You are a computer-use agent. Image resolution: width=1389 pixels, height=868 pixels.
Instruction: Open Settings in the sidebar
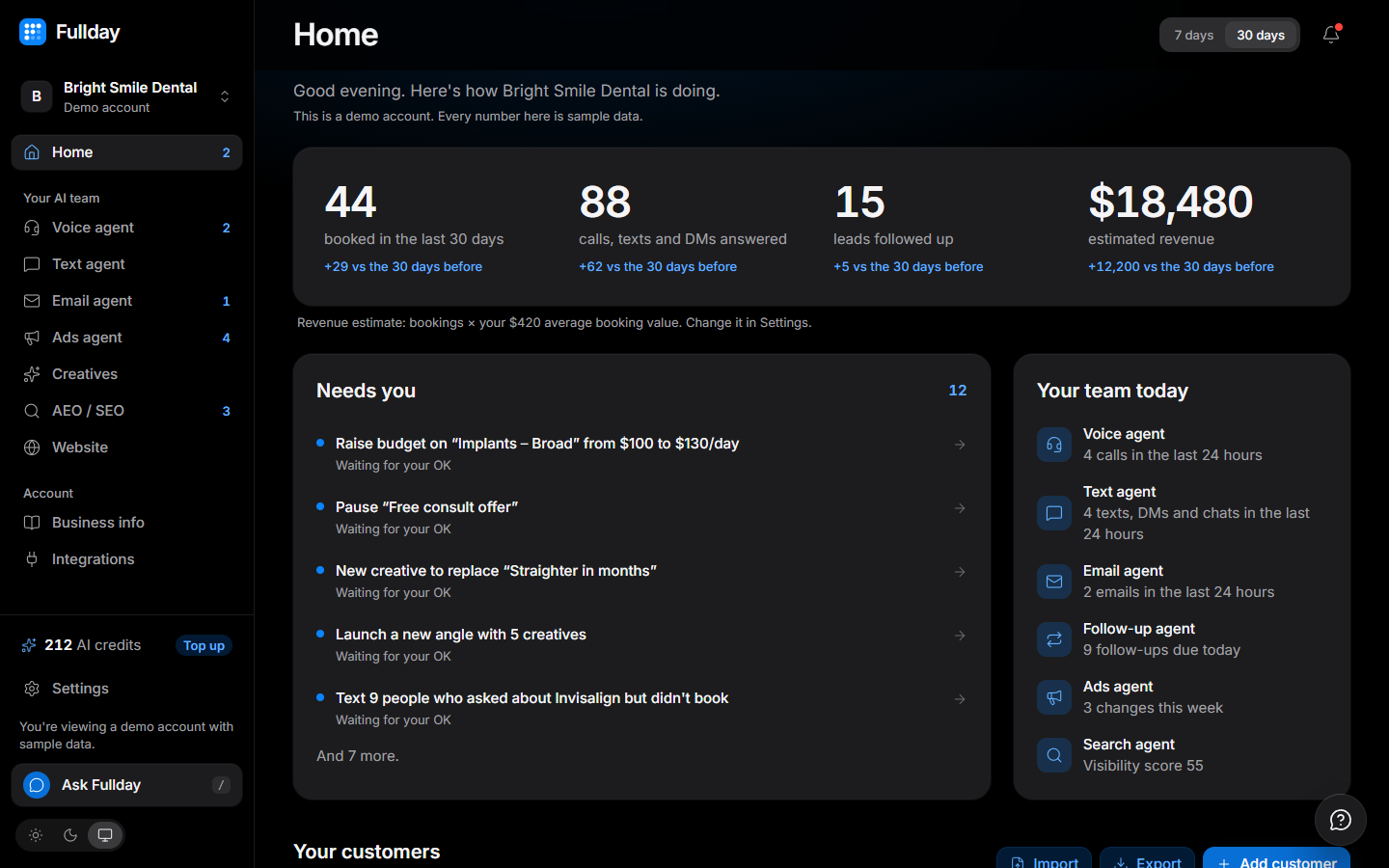pyautogui.click(x=127, y=689)
